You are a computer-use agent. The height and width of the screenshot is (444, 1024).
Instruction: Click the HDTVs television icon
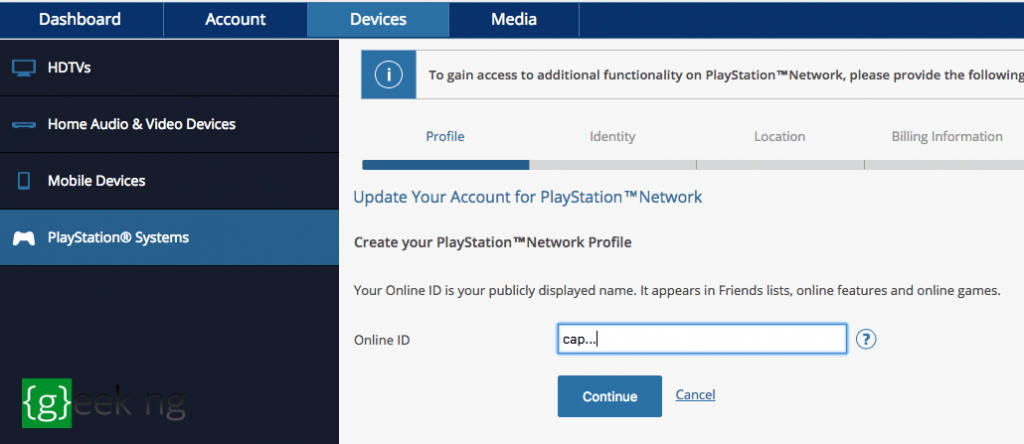pyautogui.click(x=24, y=68)
